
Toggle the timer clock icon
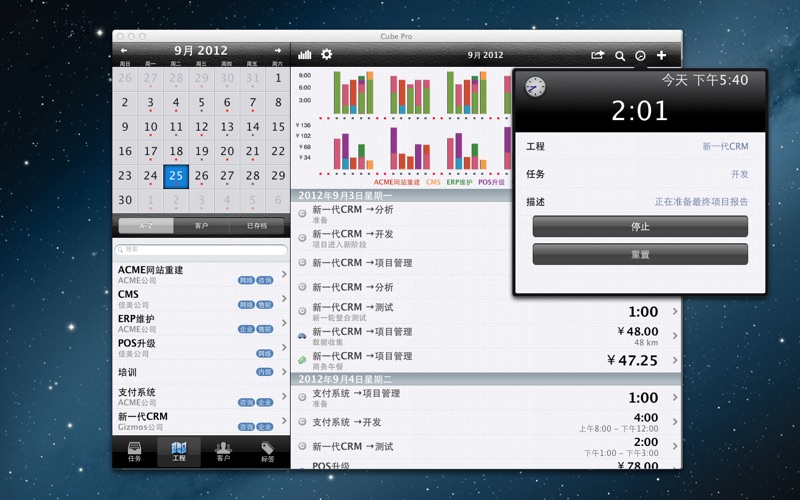(x=640, y=56)
